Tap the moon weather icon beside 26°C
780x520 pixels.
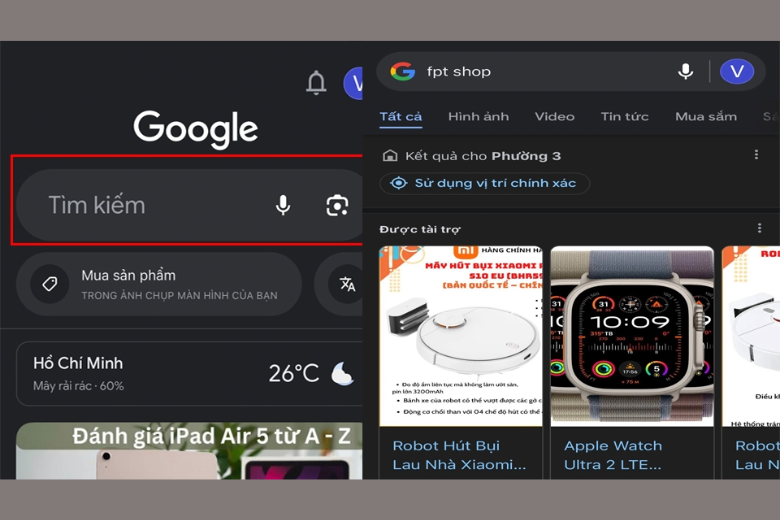pyautogui.click(x=342, y=374)
